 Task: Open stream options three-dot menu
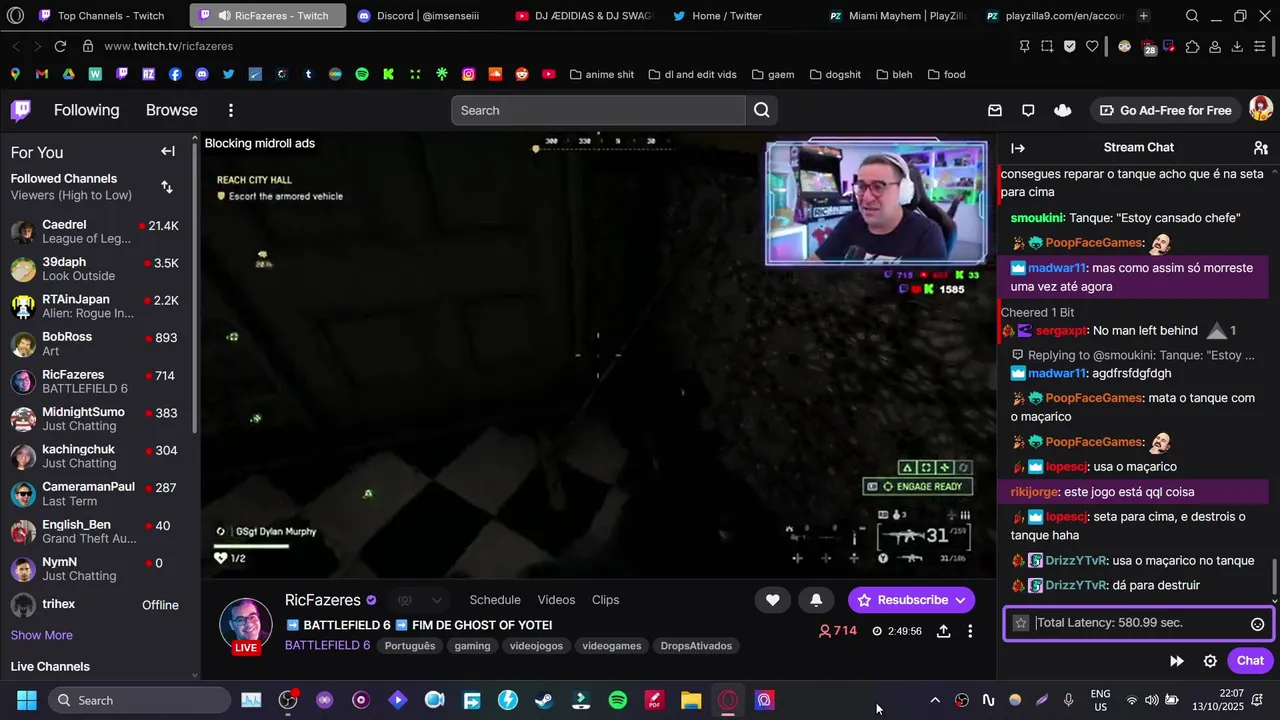click(x=970, y=631)
